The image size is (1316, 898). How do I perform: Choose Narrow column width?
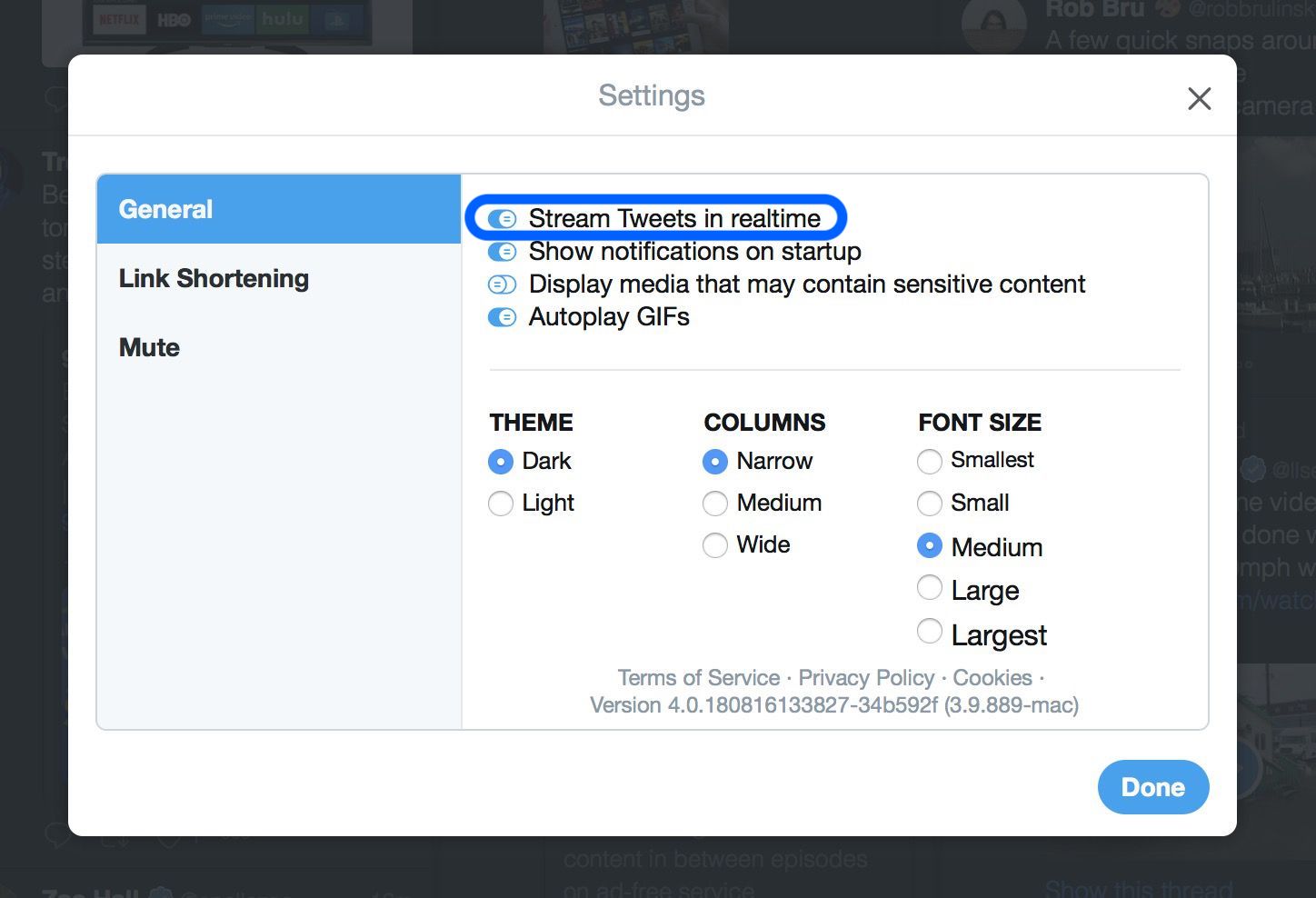coord(715,461)
